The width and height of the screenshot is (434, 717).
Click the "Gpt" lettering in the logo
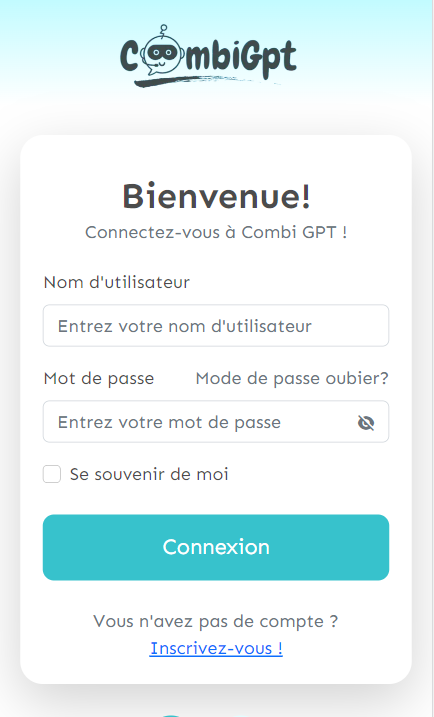coord(269,58)
